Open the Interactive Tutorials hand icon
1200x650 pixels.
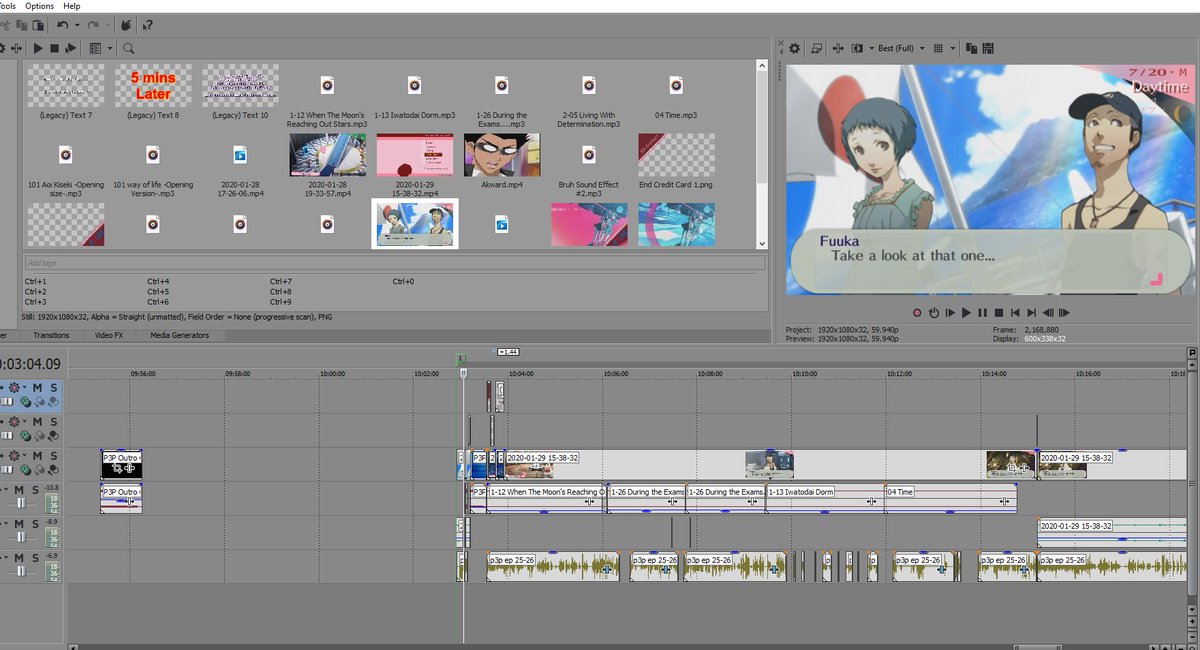click(126, 25)
